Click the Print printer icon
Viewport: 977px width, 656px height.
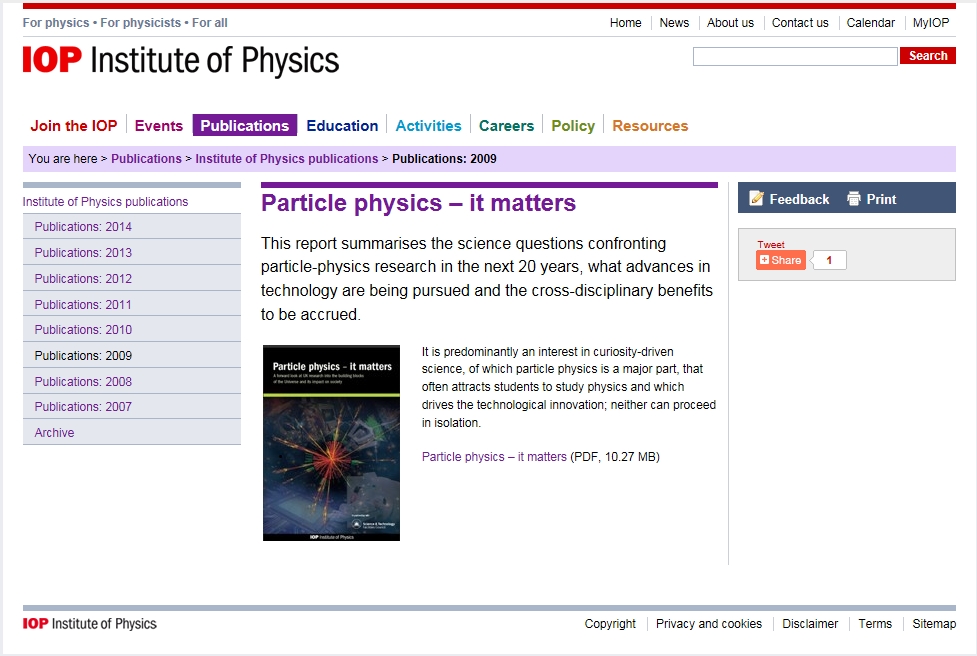854,199
